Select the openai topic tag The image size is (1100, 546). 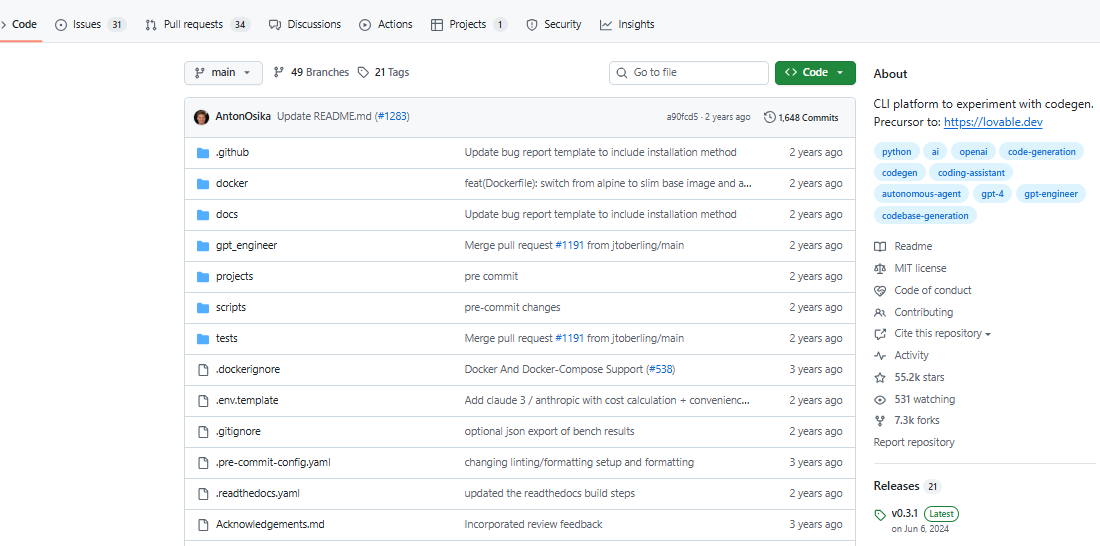click(x=973, y=152)
